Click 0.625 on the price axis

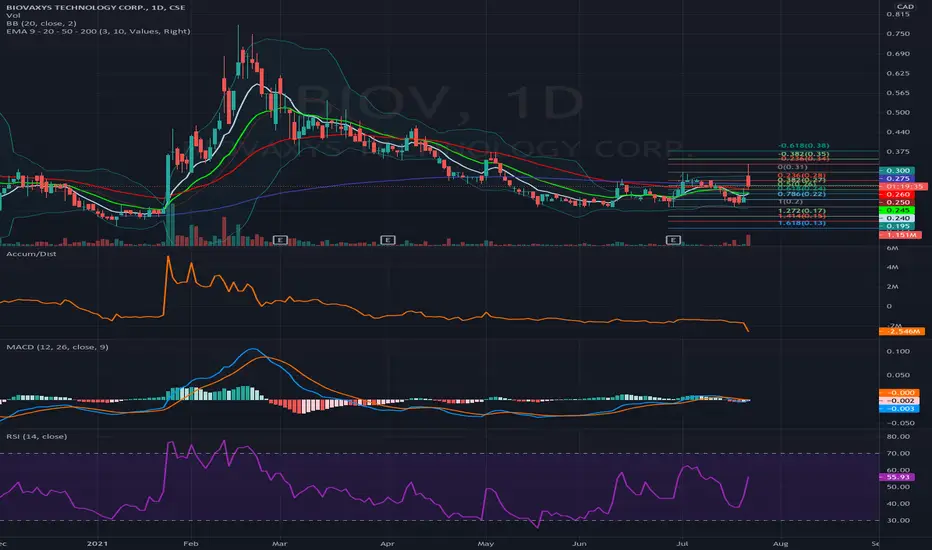898,73
